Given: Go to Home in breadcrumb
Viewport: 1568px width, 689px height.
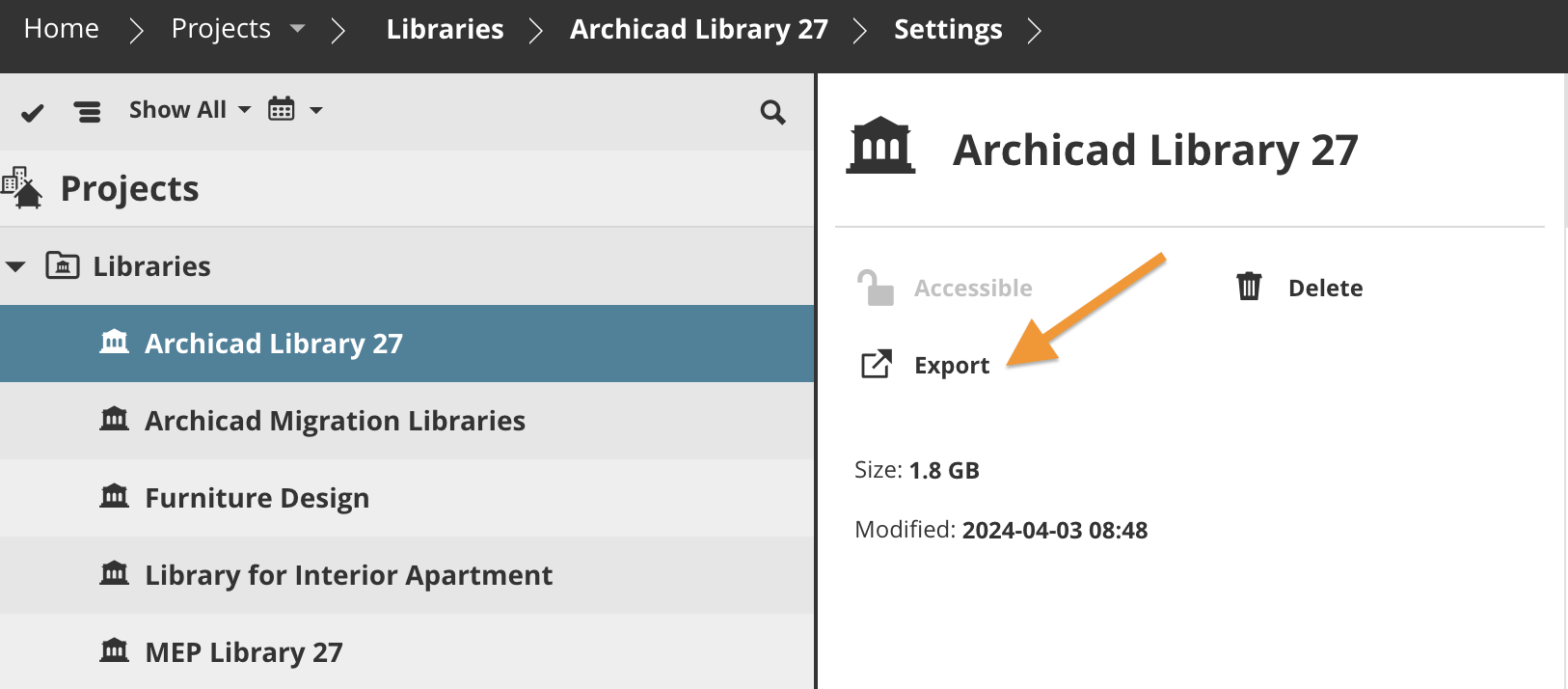Looking at the screenshot, I should [61, 29].
